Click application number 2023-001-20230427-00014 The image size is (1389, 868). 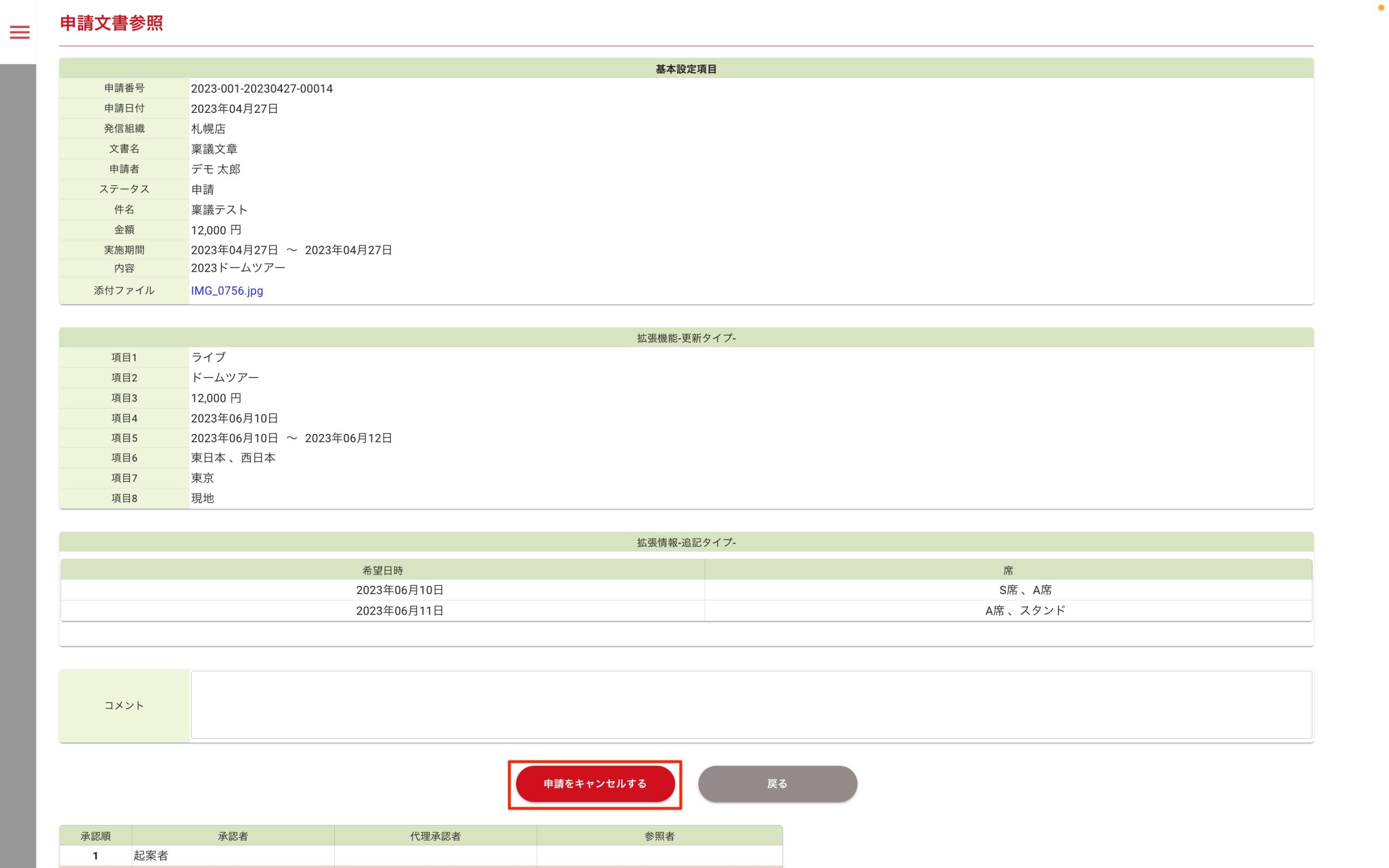point(262,88)
